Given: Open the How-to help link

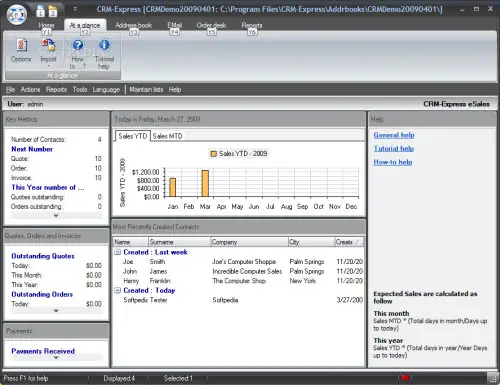Looking at the screenshot, I should 393,162.
